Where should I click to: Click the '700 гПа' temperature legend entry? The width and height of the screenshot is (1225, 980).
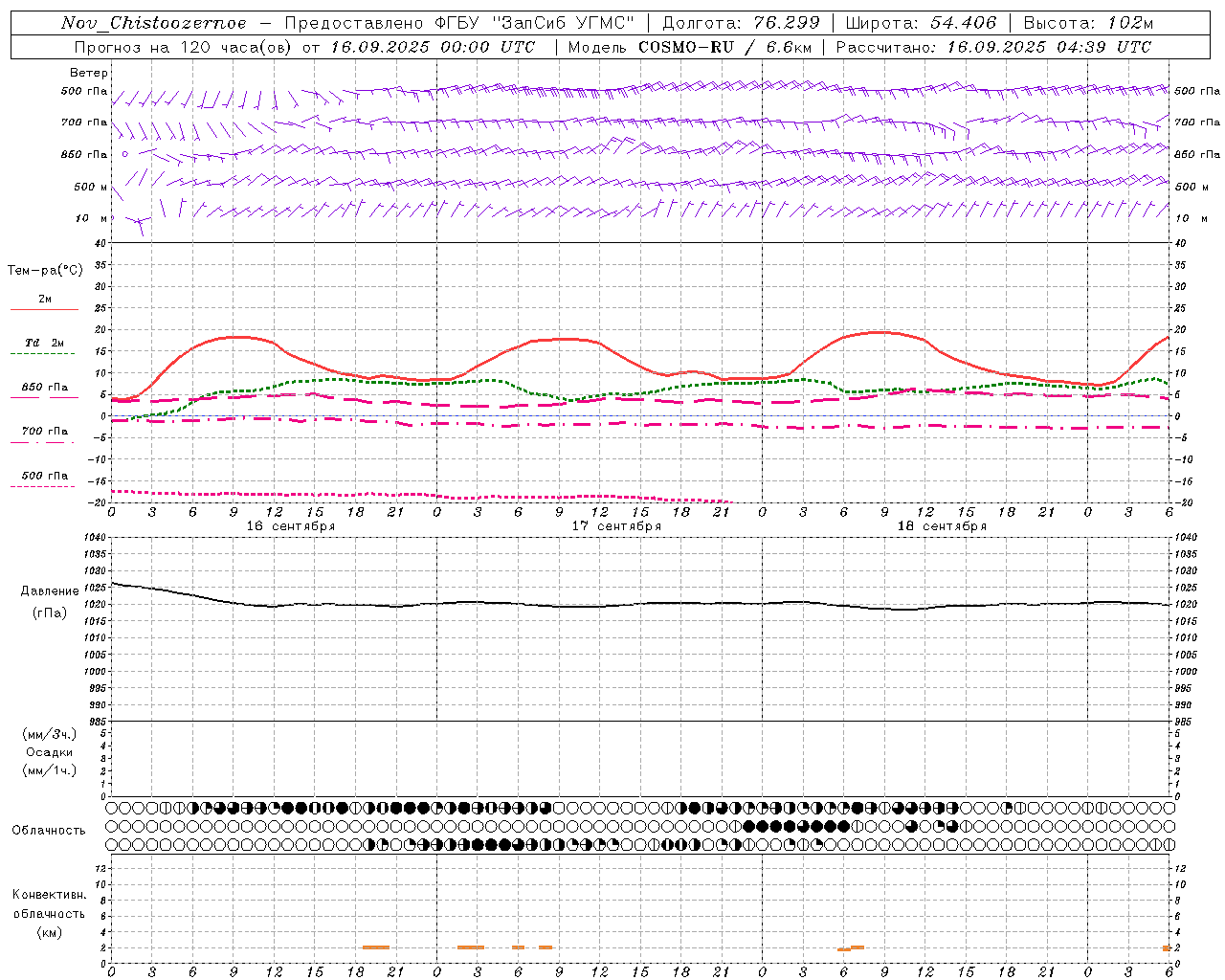tap(45, 432)
